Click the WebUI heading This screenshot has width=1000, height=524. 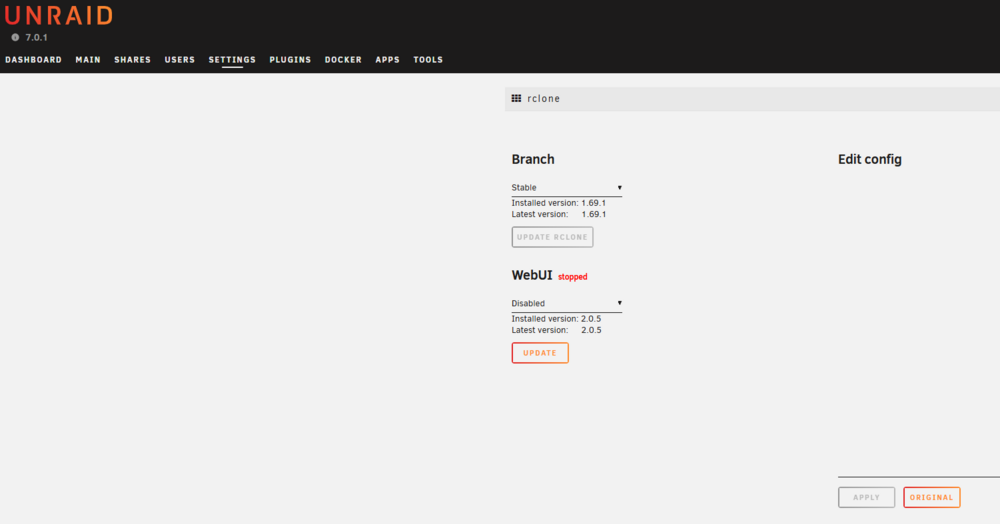tap(532, 275)
